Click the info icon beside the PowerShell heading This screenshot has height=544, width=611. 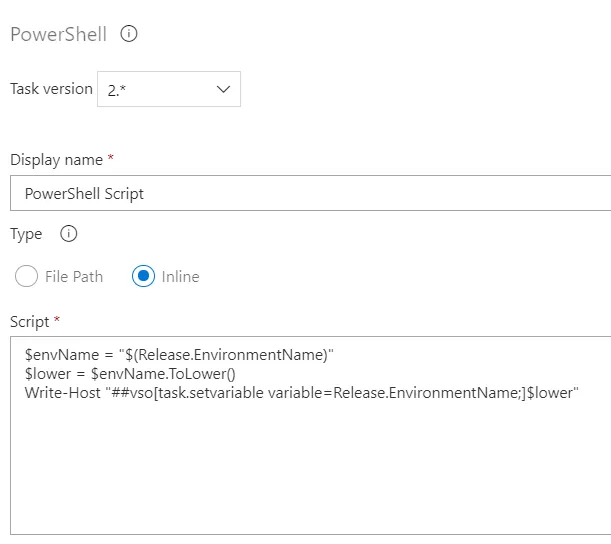128,34
